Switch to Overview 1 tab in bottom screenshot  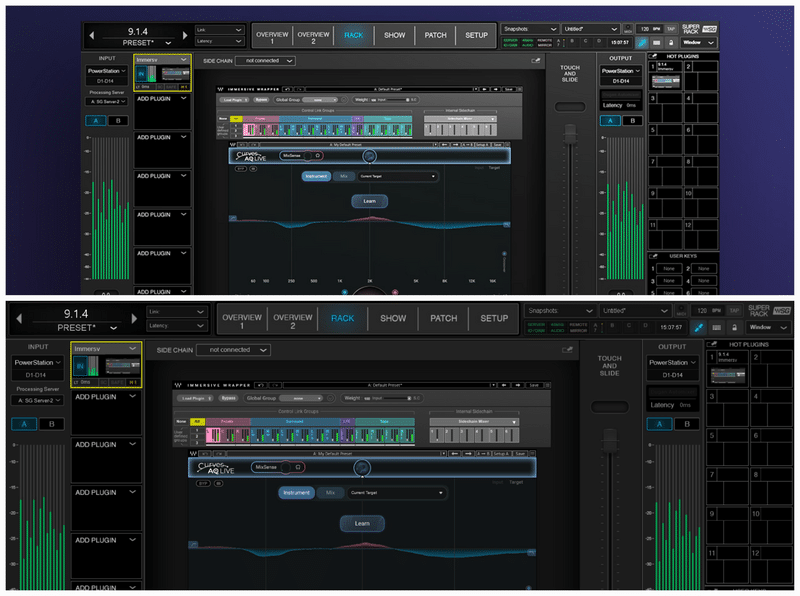[x=242, y=321]
